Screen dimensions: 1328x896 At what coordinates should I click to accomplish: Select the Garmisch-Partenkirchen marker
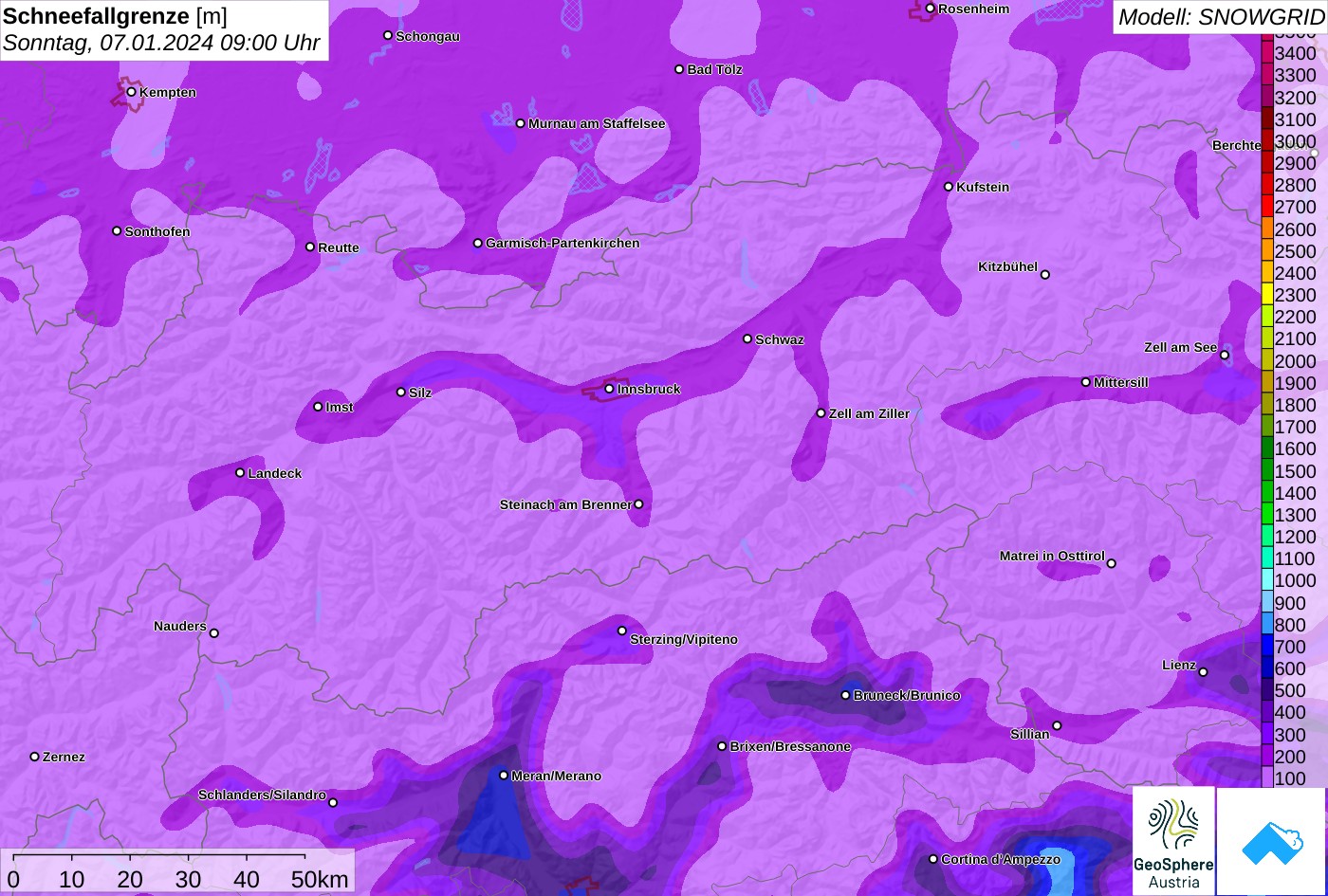click(477, 243)
